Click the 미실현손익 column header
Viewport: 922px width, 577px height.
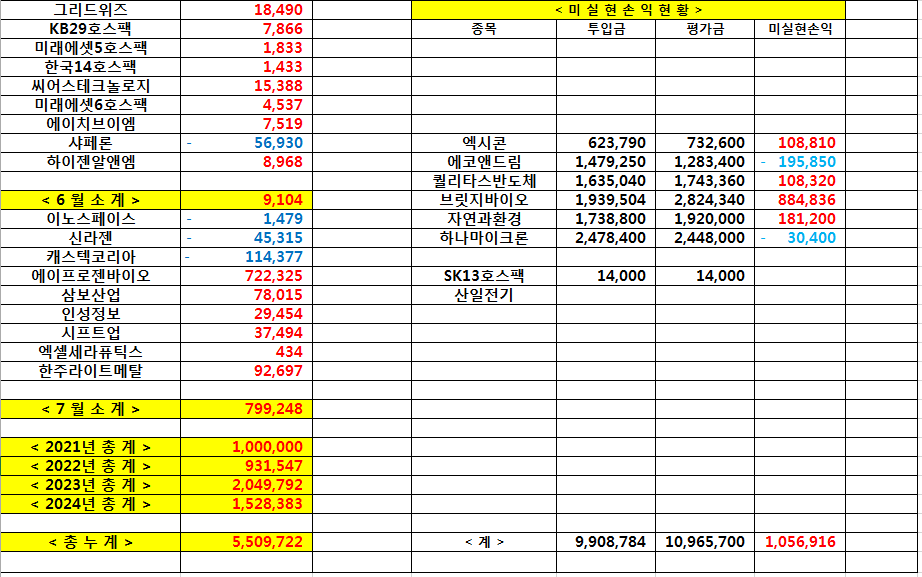pyautogui.click(x=799, y=28)
